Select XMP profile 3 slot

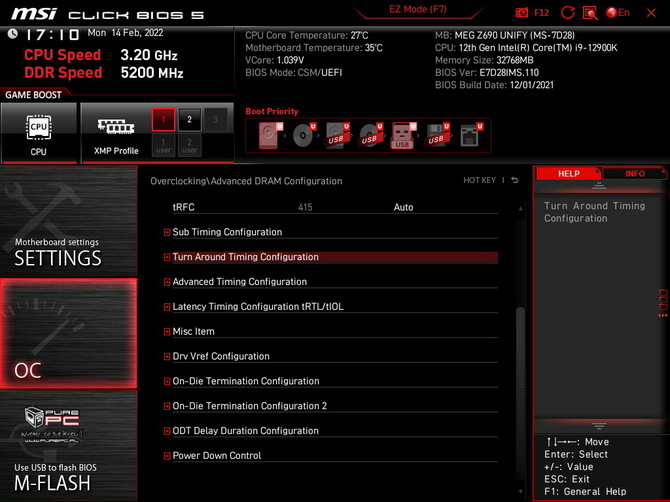(215, 120)
